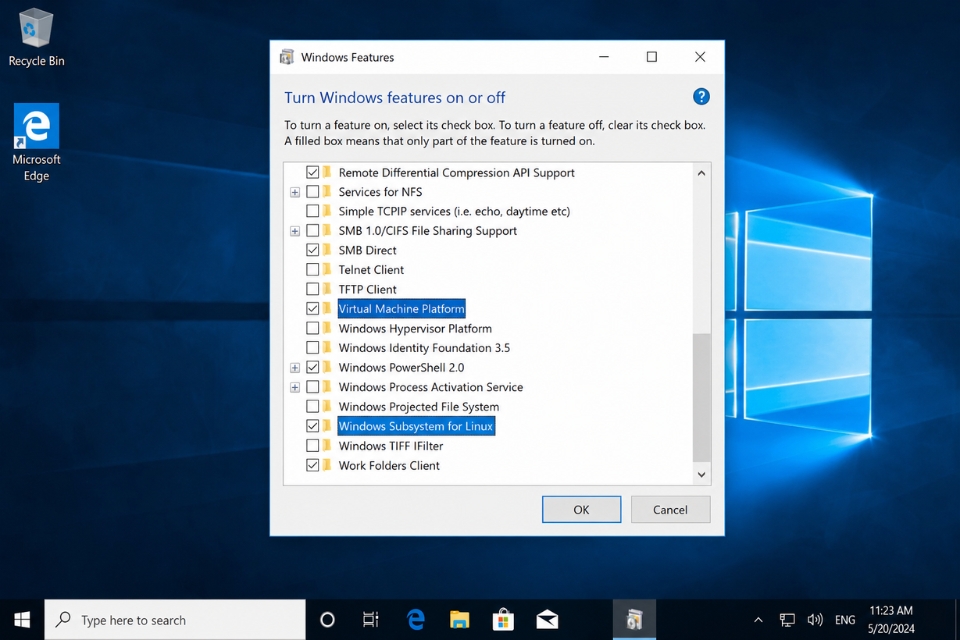Expand Windows Process Activation Service node

295,387
